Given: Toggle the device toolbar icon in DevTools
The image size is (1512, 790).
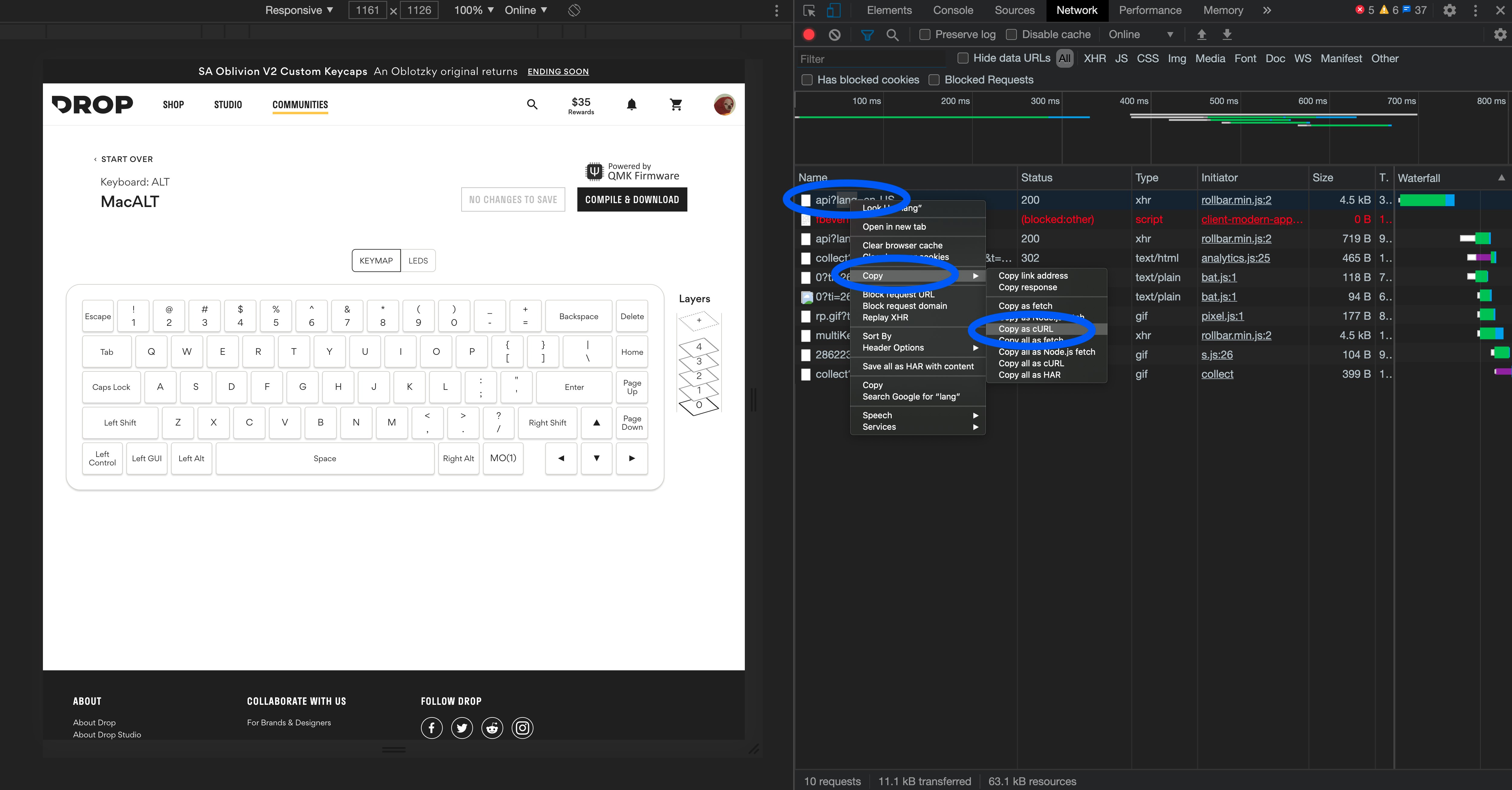Looking at the screenshot, I should tap(833, 10).
